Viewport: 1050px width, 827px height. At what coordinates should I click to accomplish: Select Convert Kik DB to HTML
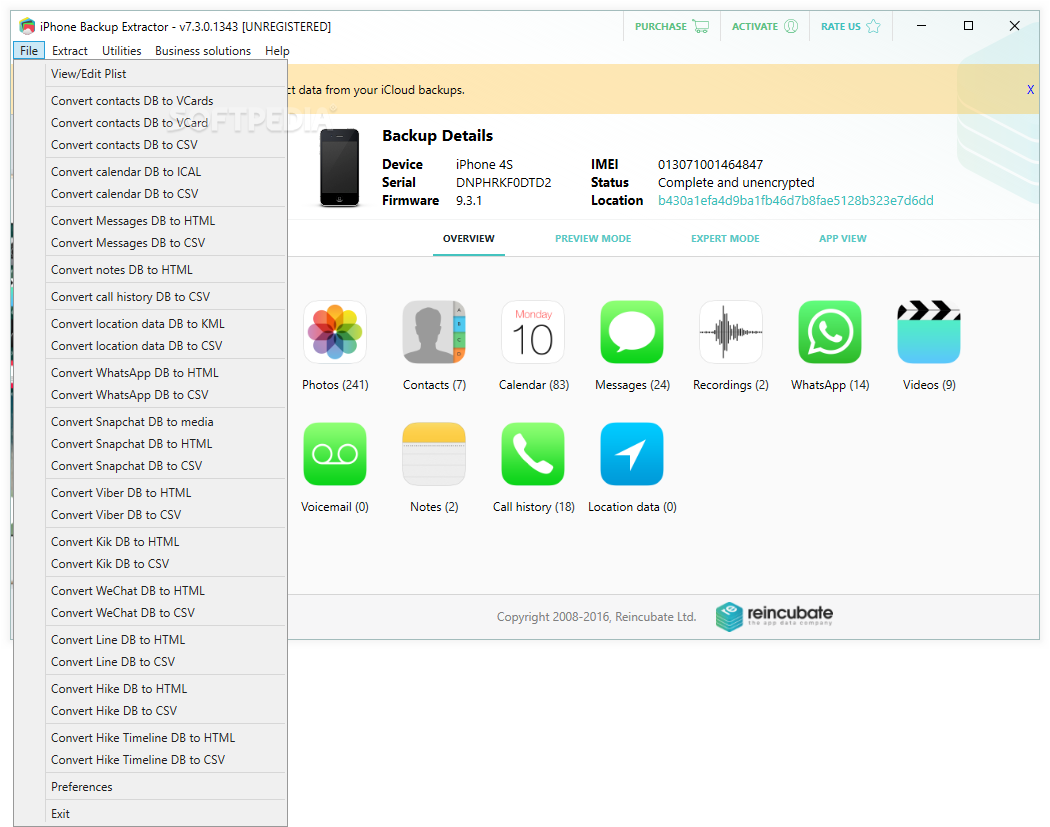pyautogui.click(x=166, y=541)
